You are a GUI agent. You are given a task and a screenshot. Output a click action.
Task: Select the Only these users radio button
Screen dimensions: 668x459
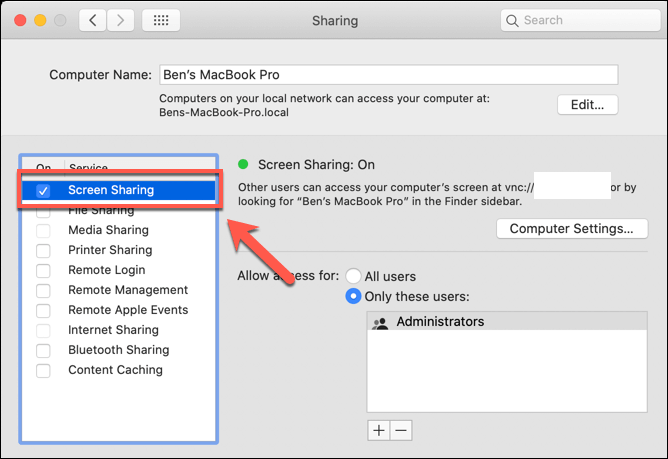353,296
